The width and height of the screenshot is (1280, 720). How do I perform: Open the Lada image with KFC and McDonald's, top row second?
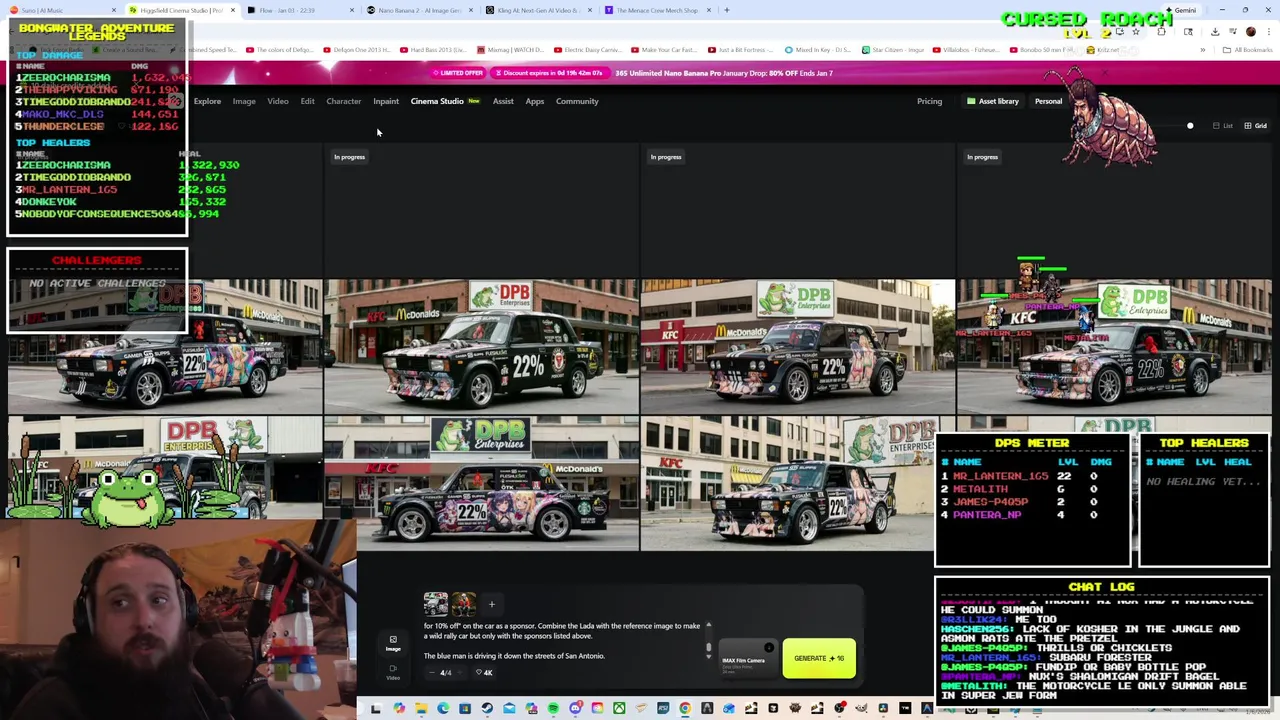[481, 347]
